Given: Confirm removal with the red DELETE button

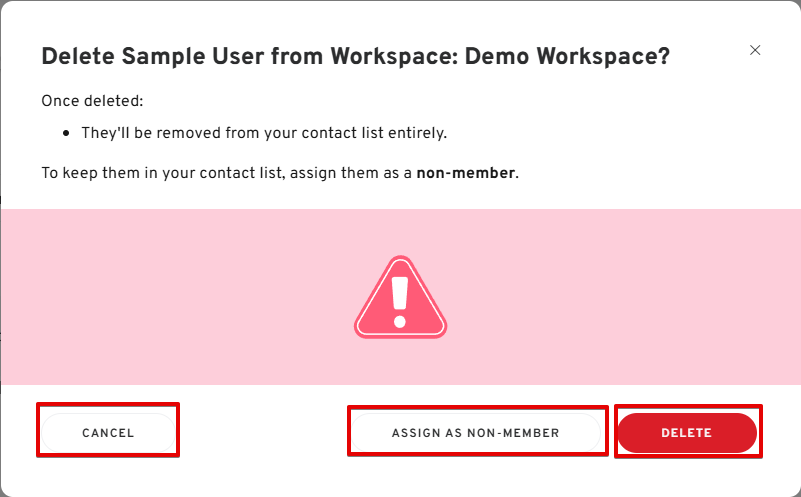Looking at the screenshot, I should click(x=687, y=433).
